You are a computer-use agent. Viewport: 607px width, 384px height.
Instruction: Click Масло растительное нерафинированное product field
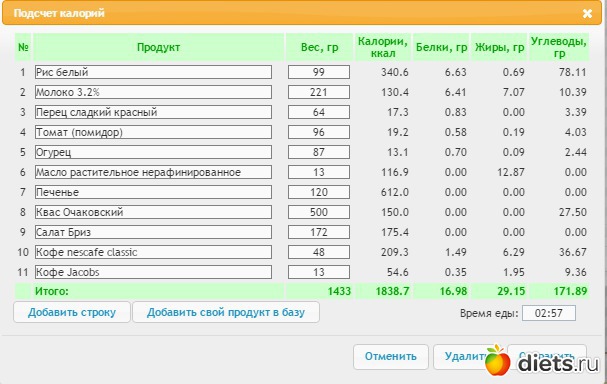pyautogui.click(x=153, y=172)
